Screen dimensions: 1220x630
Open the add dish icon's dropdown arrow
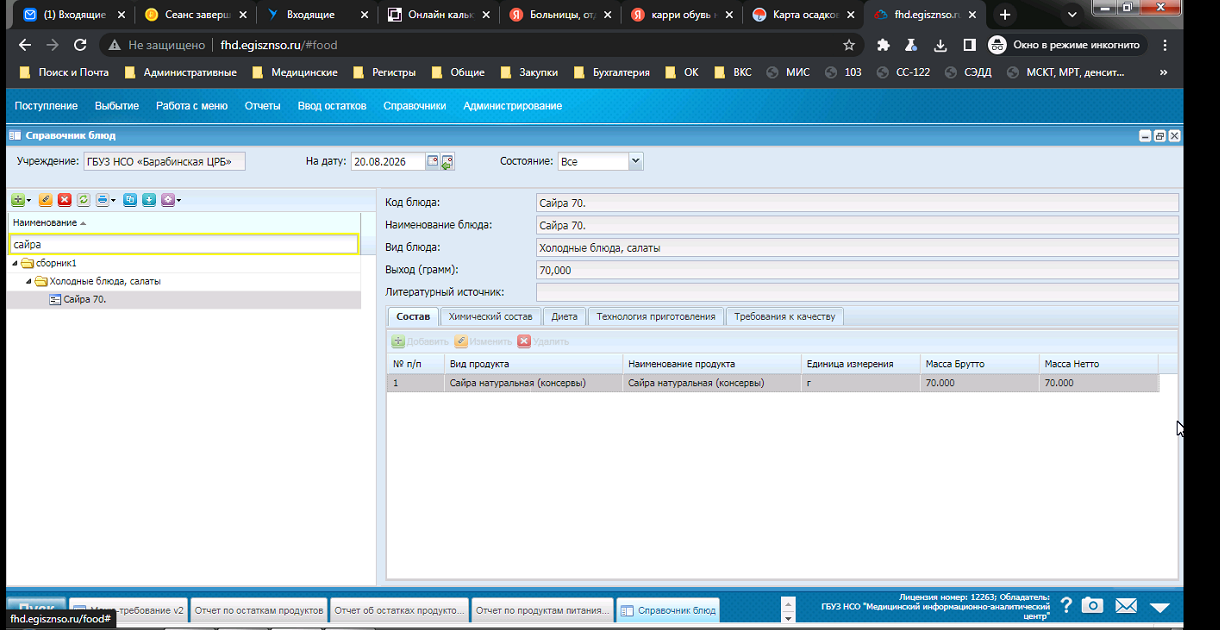click(29, 200)
